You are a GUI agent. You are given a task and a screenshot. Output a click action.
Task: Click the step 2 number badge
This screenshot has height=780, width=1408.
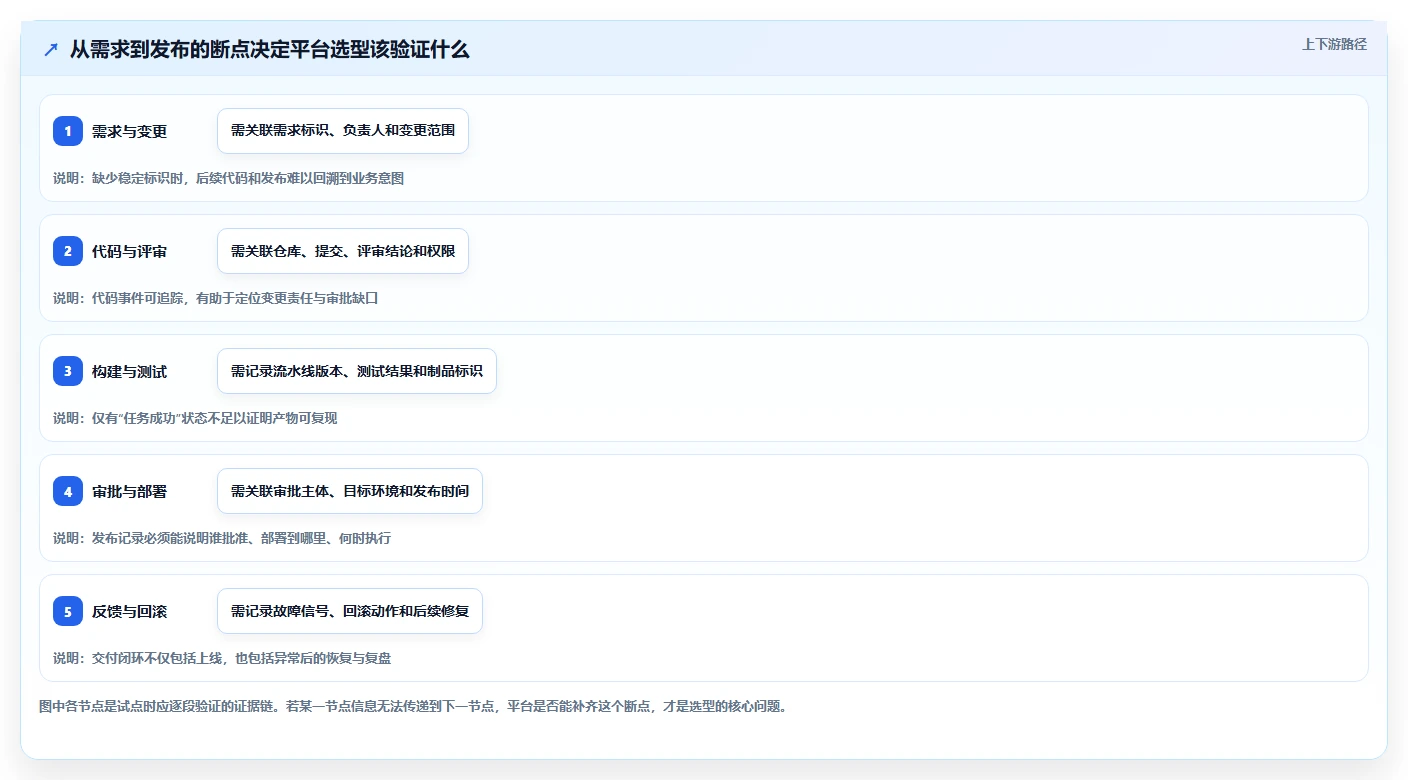point(68,251)
